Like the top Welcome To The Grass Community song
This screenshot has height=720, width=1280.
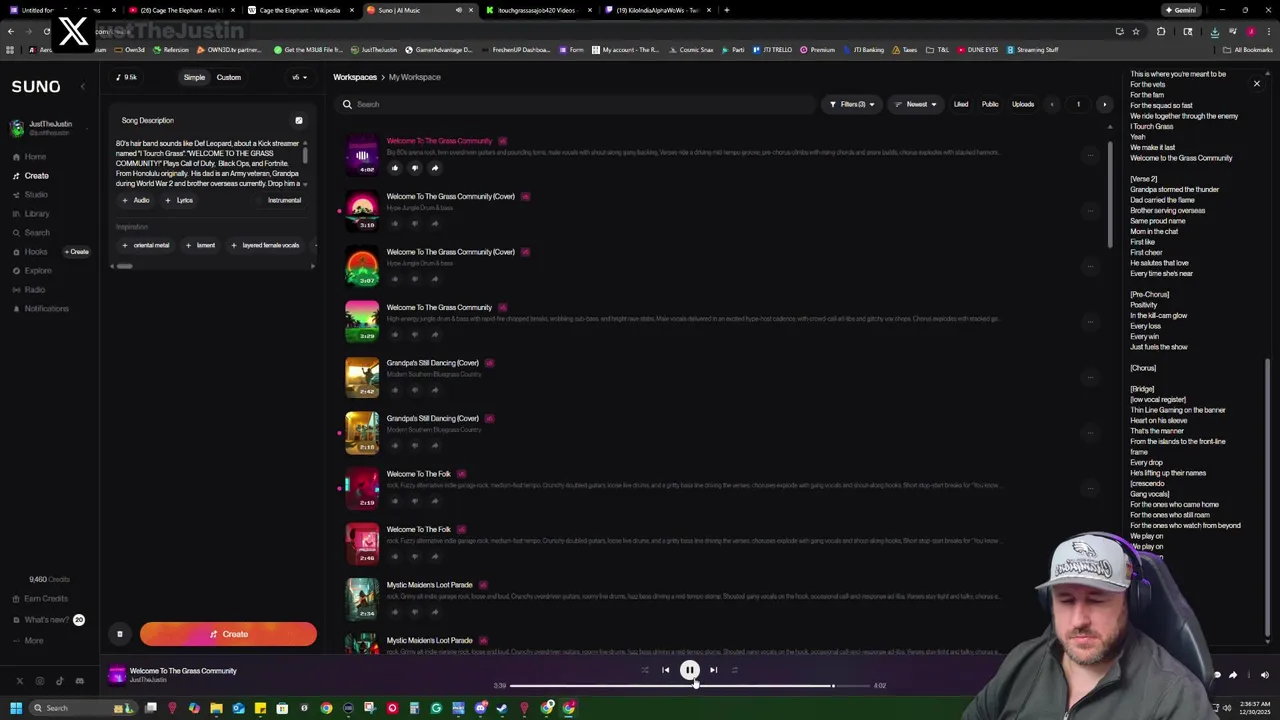pos(394,168)
